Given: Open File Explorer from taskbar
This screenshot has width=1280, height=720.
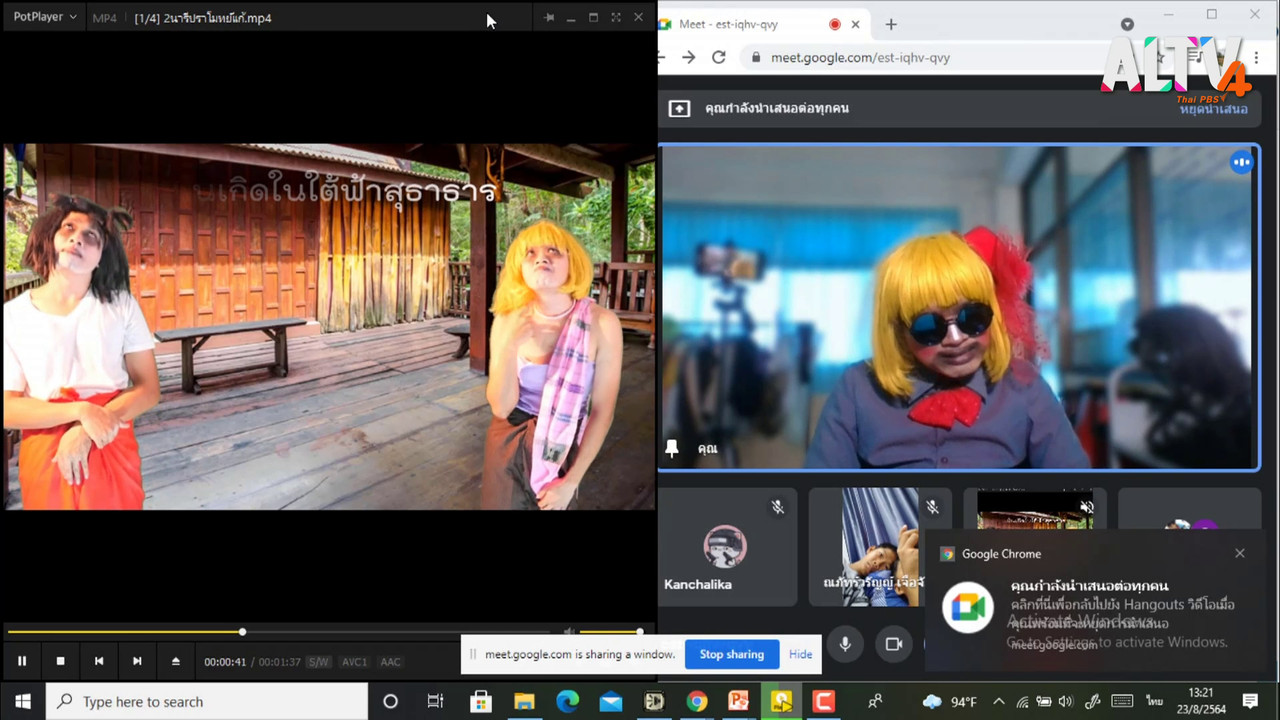Looking at the screenshot, I should 524,701.
